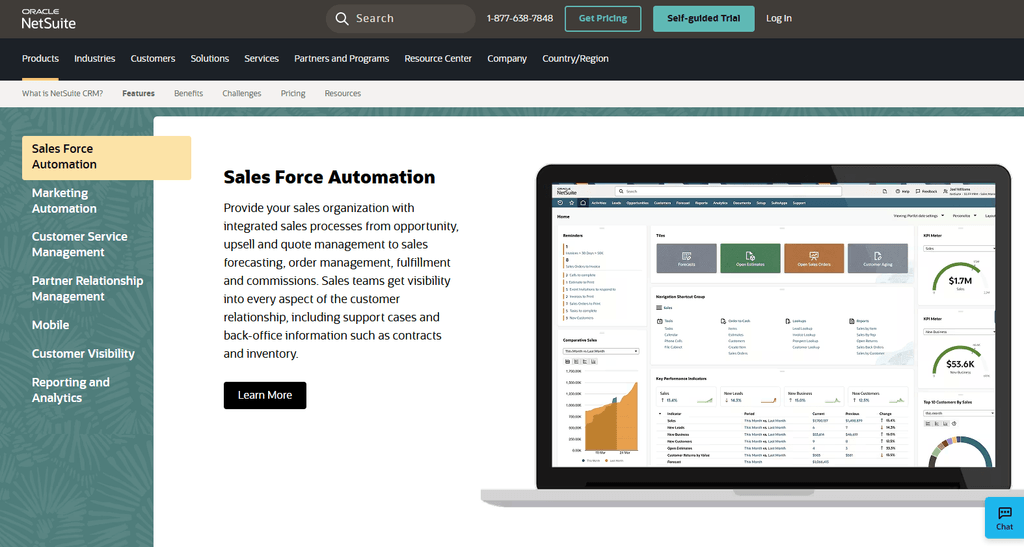Open the Top 10 Customers period dropdown
The image size is (1024, 547).
[959, 413]
